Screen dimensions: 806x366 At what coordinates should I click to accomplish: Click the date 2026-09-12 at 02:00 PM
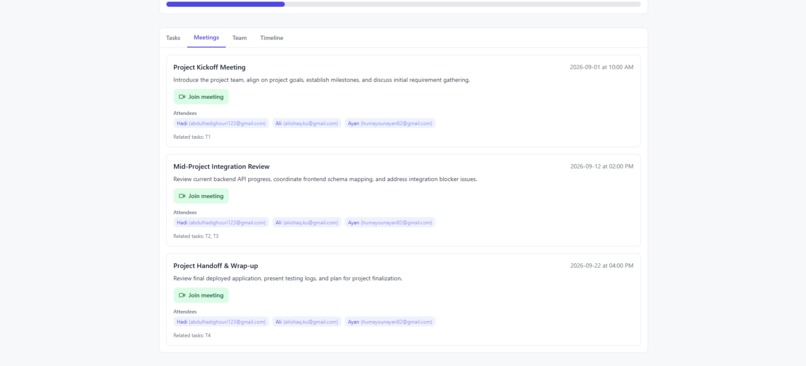point(602,167)
